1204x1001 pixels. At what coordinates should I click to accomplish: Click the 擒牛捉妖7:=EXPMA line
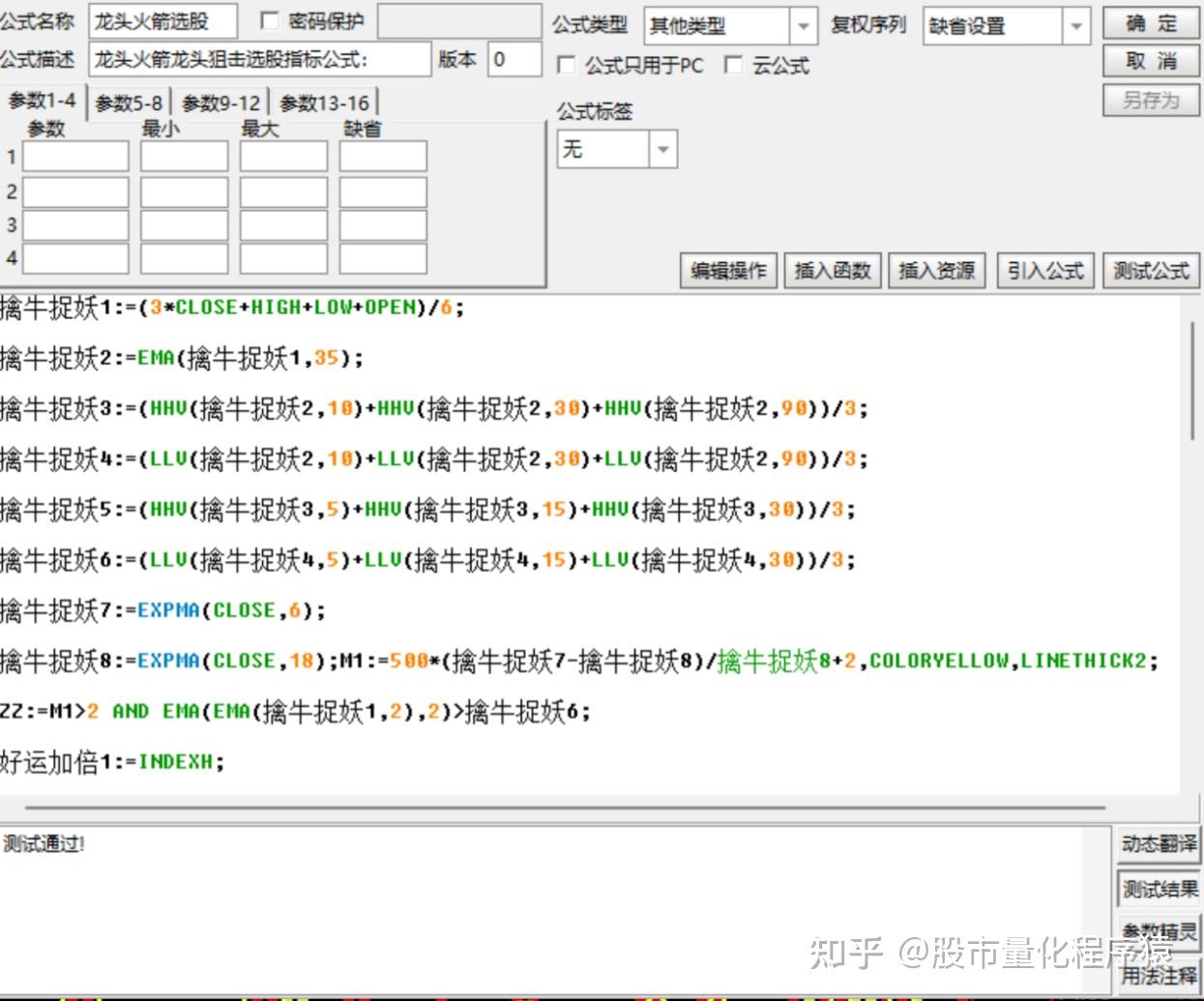[162, 610]
